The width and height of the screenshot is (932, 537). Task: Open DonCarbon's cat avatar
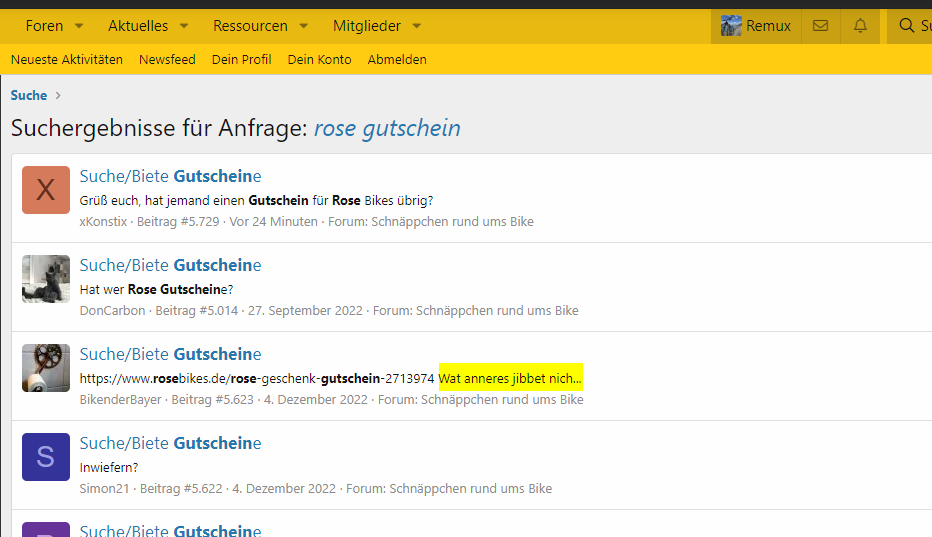(46, 279)
